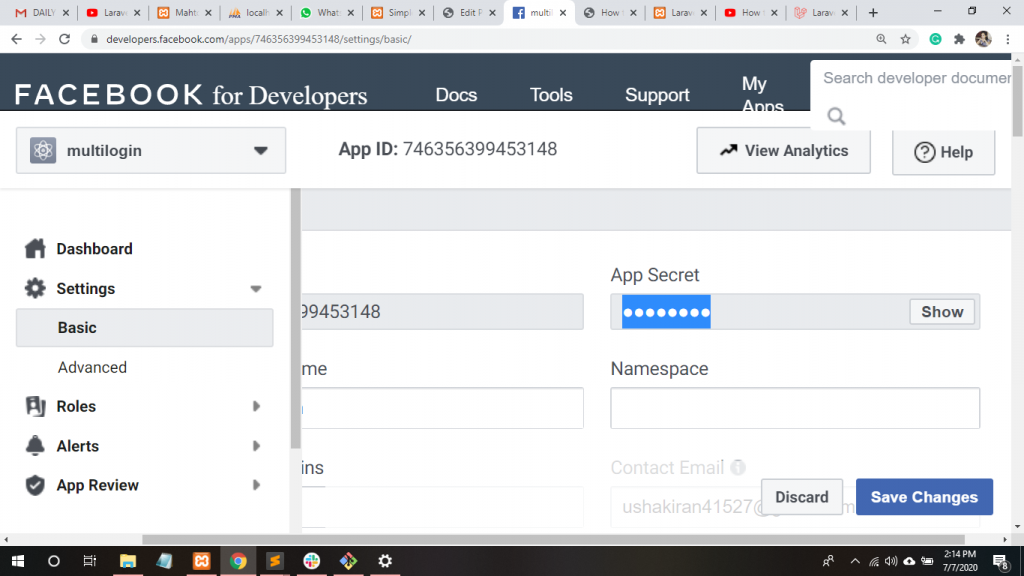
Task: Show the App Secret value
Action: click(942, 312)
